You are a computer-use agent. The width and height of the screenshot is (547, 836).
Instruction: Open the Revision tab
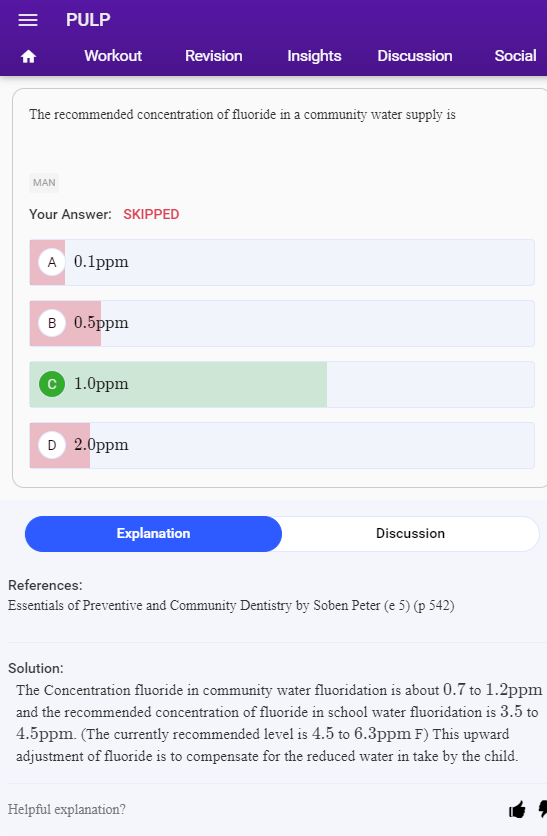coord(213,56)
